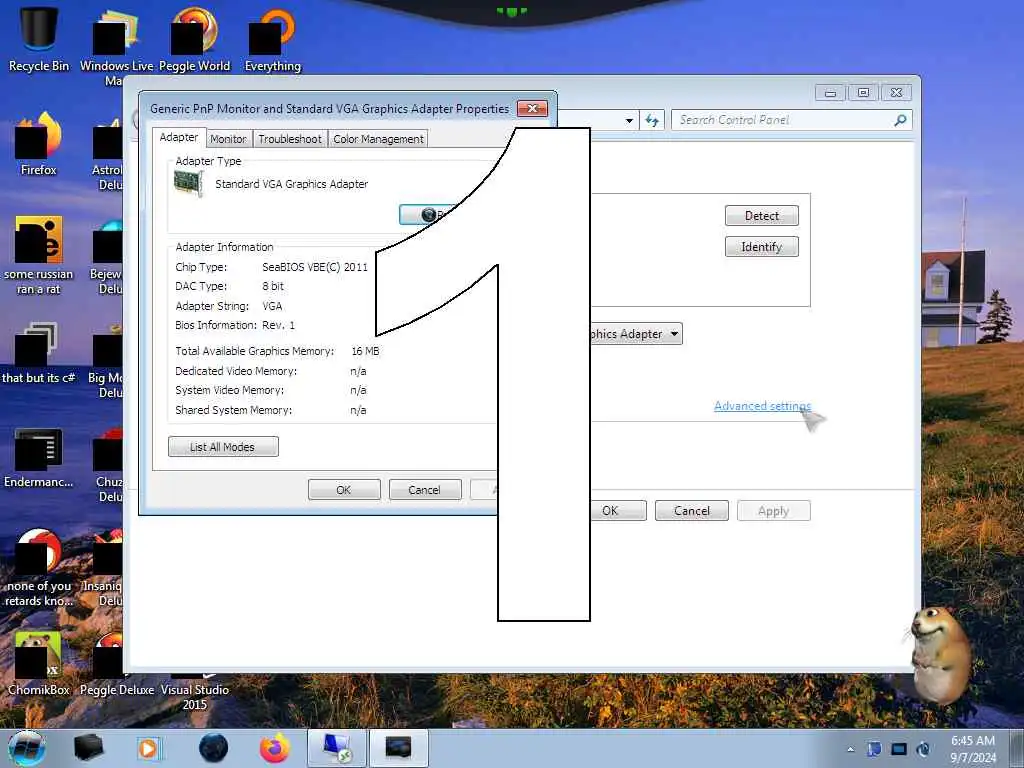The height and width of the screenshot is (768, 1024).
Task: Select the Adapter tab
Action: pos(179,137)
